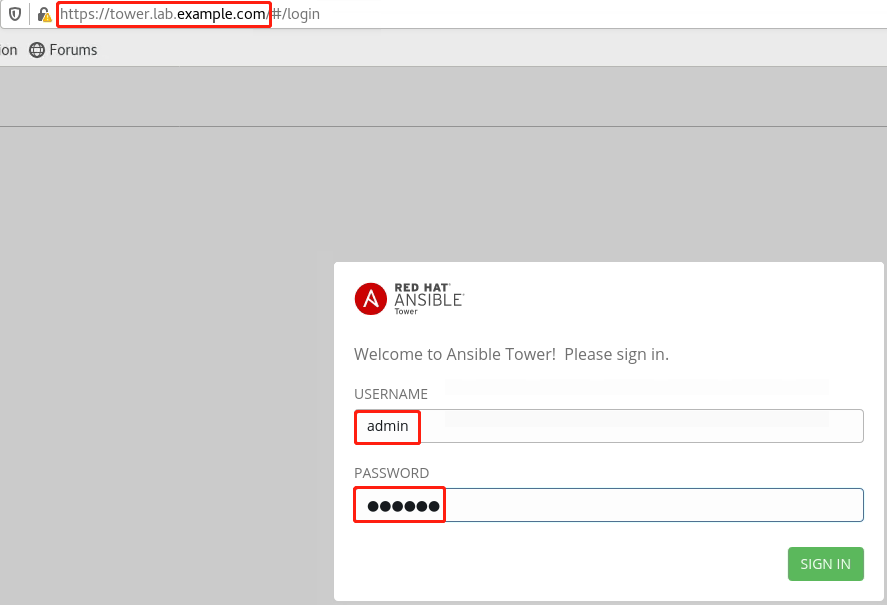
Task: Click the Red Hat Ansible Tower wordmark
Action: point(429,298)
